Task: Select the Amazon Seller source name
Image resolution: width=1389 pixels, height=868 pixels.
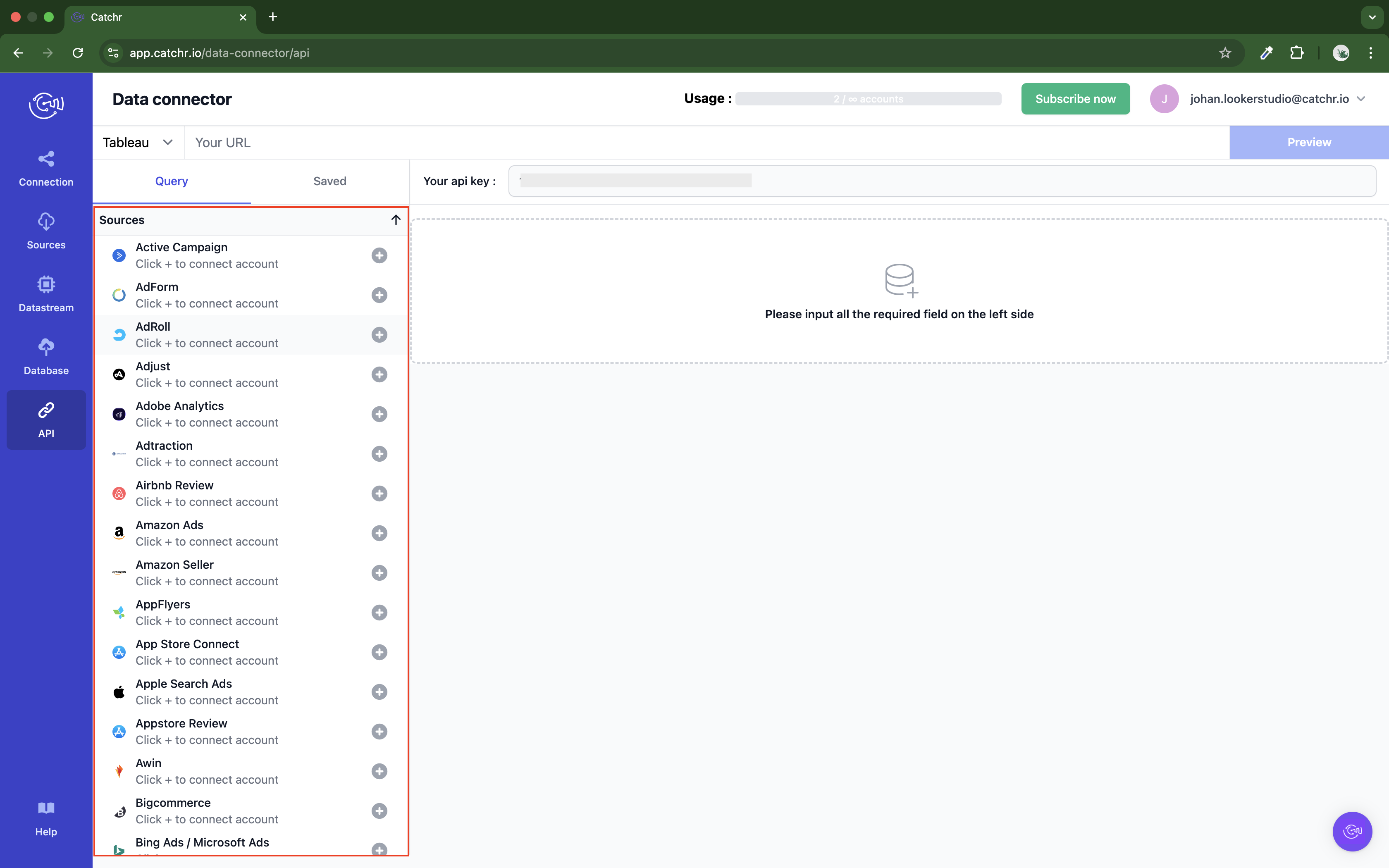Action: click(x=174, y=565)
